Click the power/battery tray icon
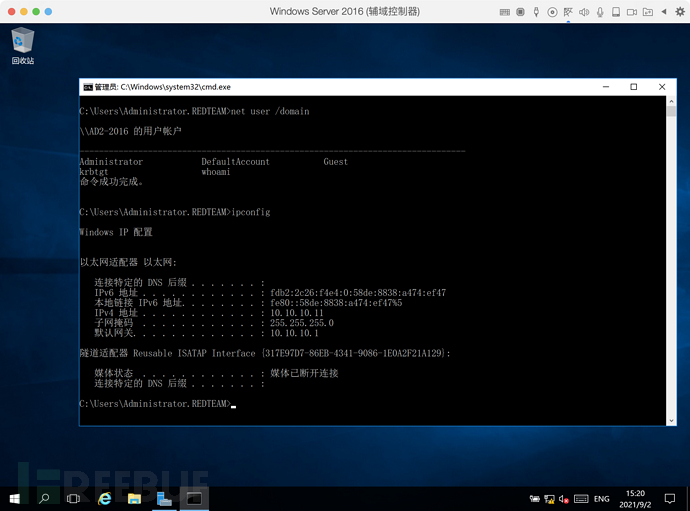690x511 pixels. [x=534, y=499]
